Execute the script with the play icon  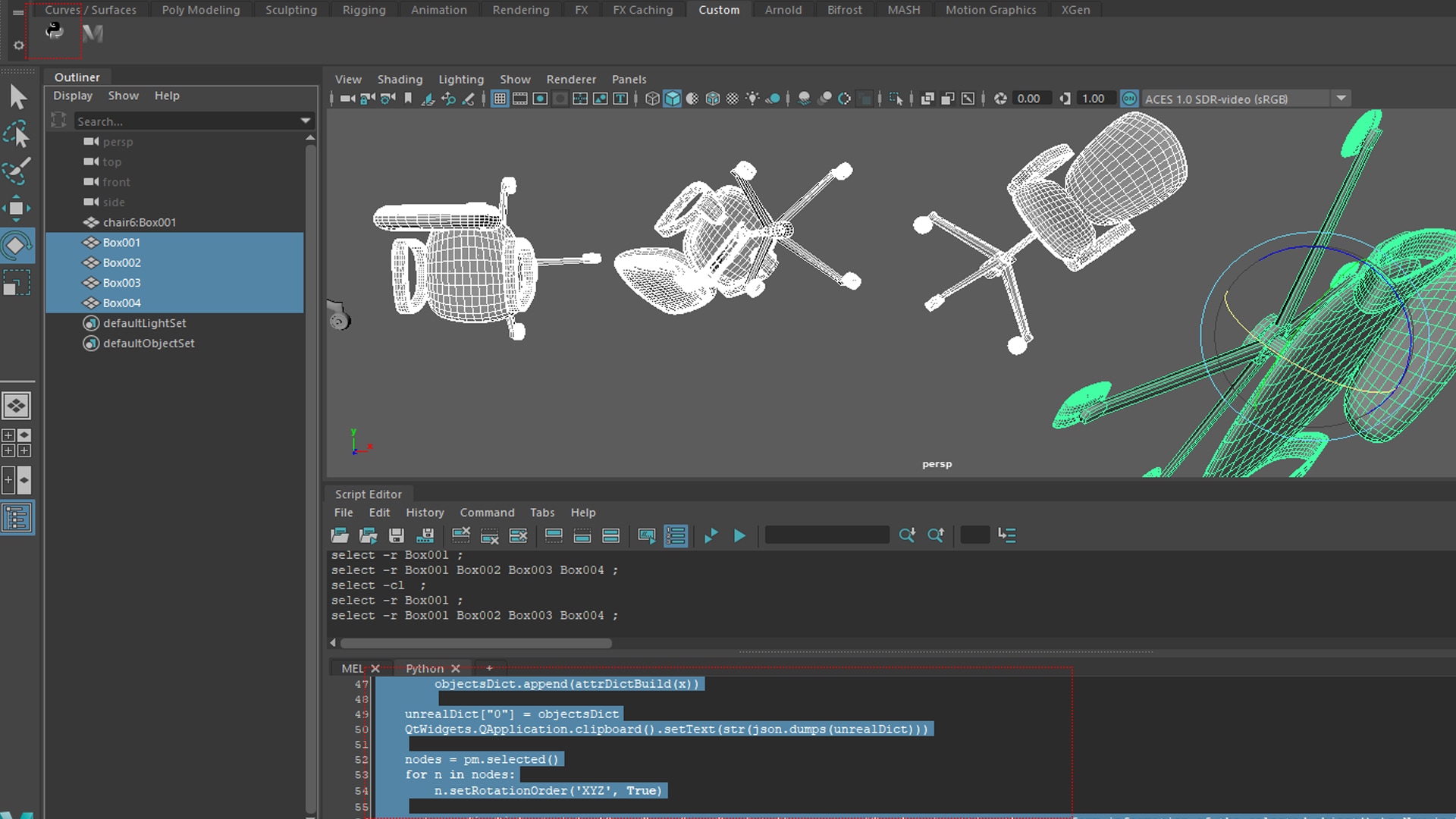click(x=739, y=535)
